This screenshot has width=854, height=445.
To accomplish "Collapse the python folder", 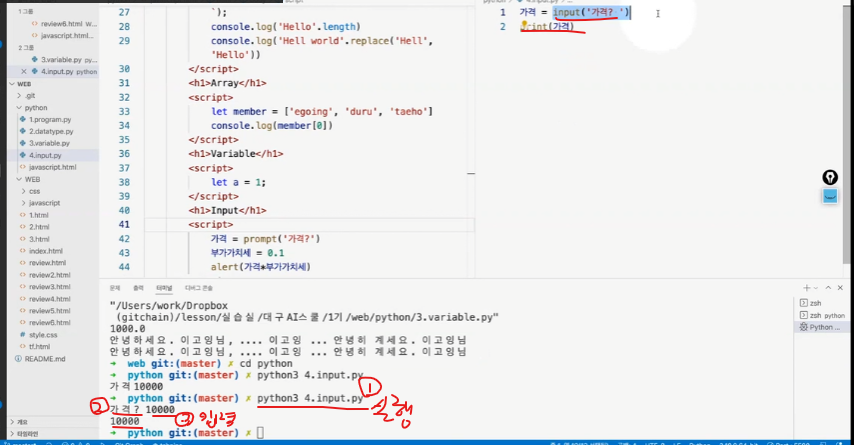I will click(35, 108).
